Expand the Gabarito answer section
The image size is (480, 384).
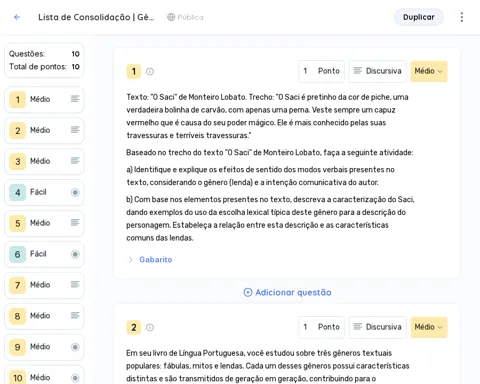point(150,260)
